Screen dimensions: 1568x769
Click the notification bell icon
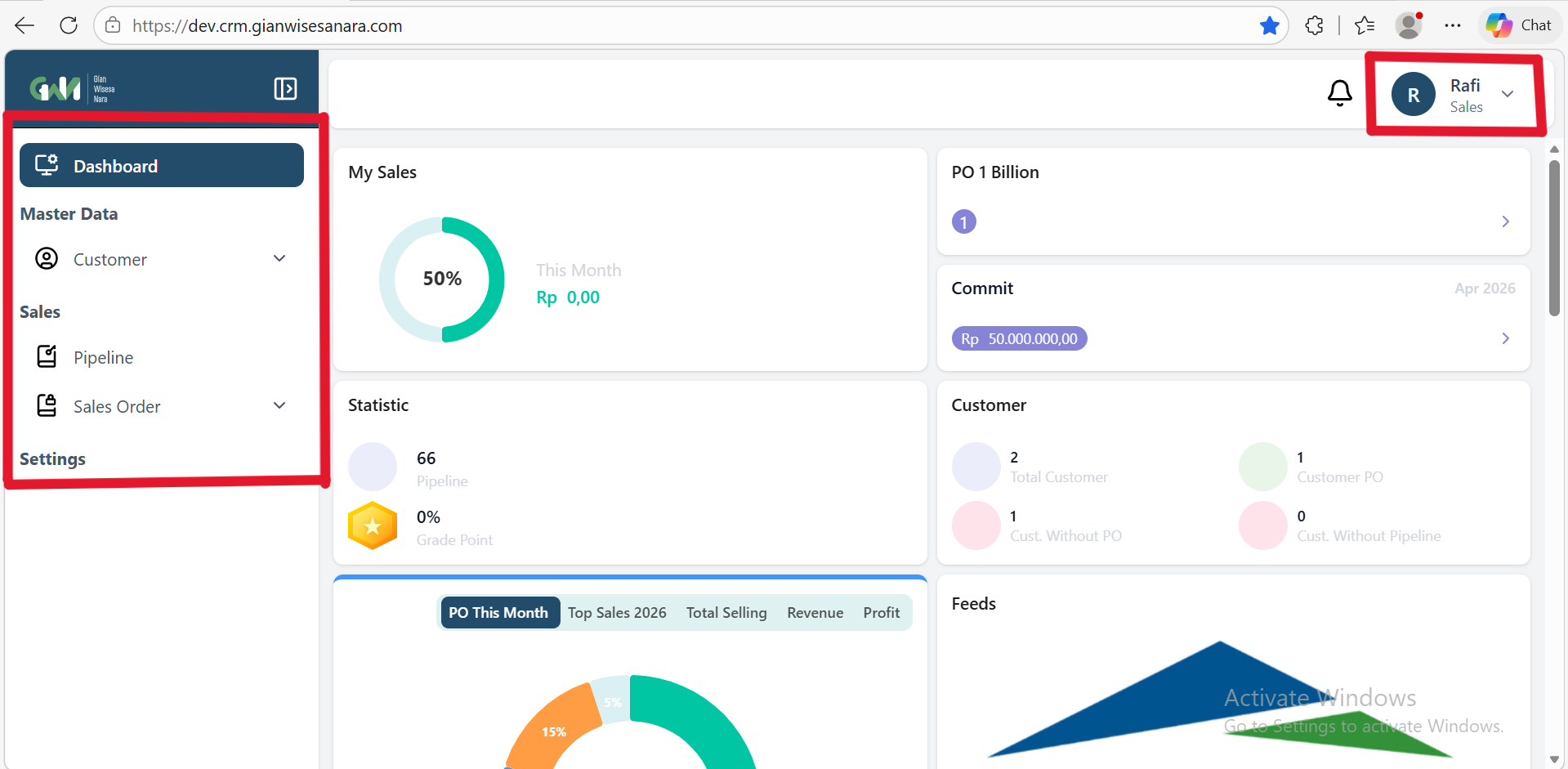pos(1339,93)
